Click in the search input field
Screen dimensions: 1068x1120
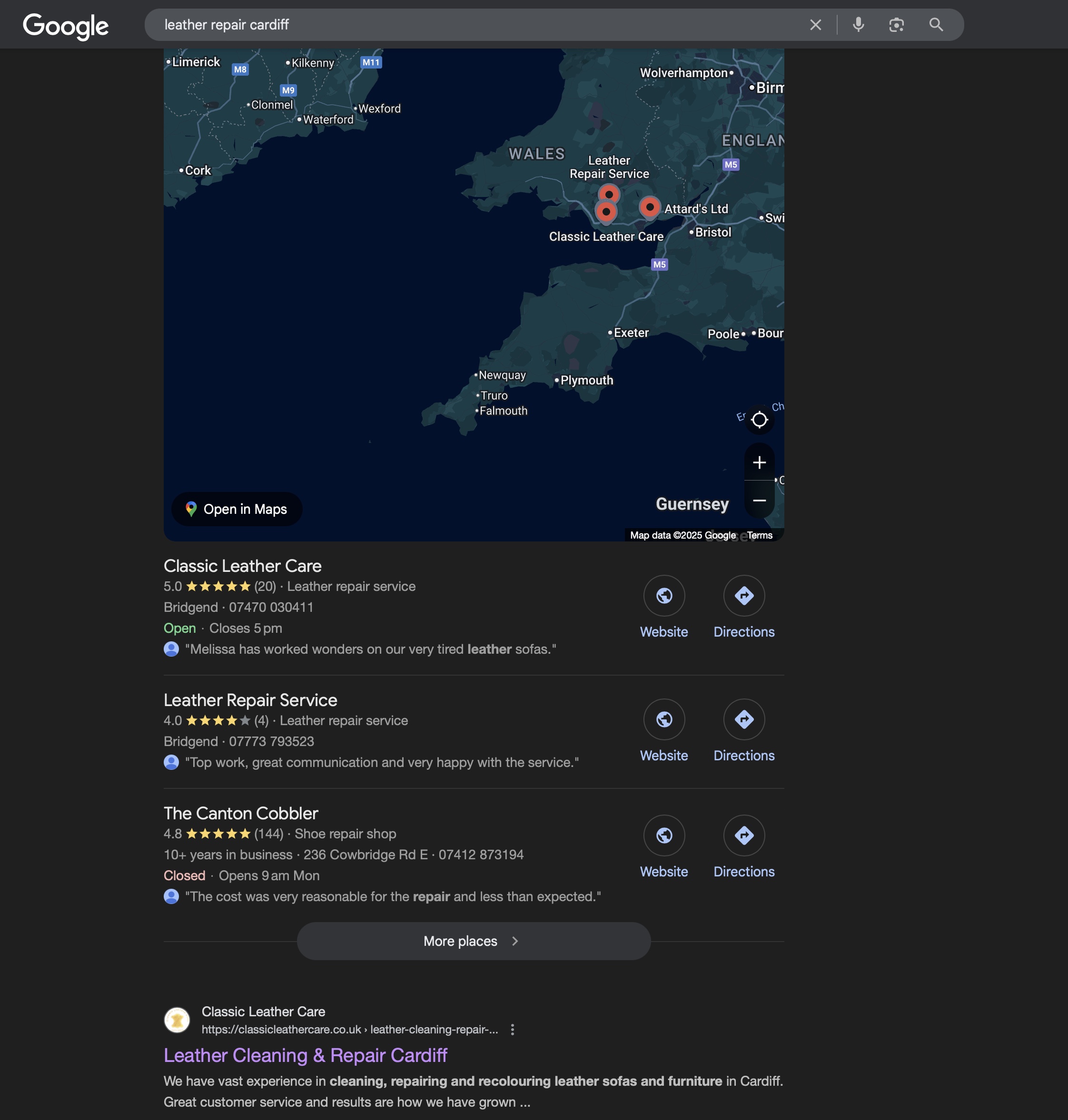[455, 25]
